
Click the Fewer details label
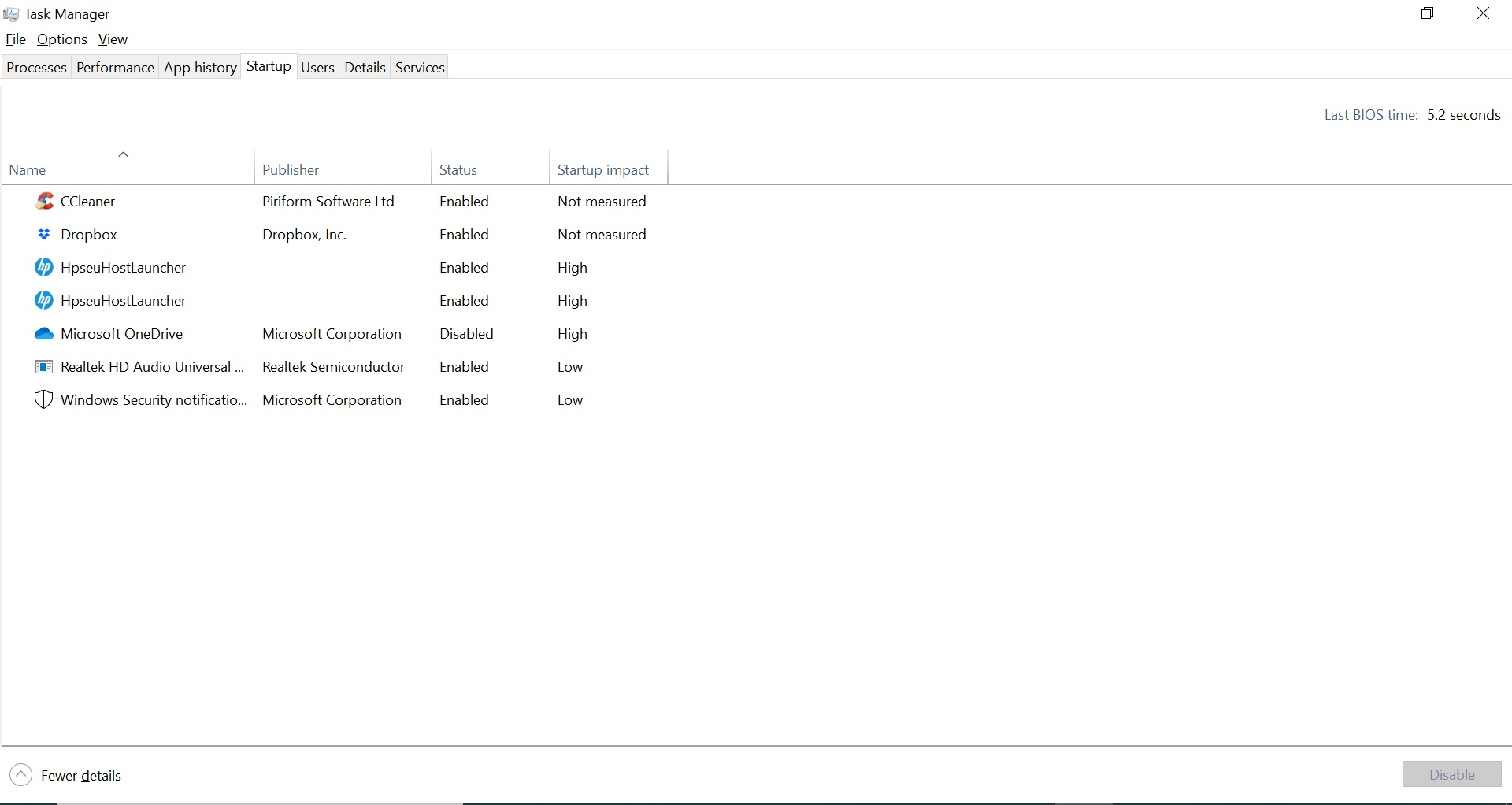tap(81, 776)
